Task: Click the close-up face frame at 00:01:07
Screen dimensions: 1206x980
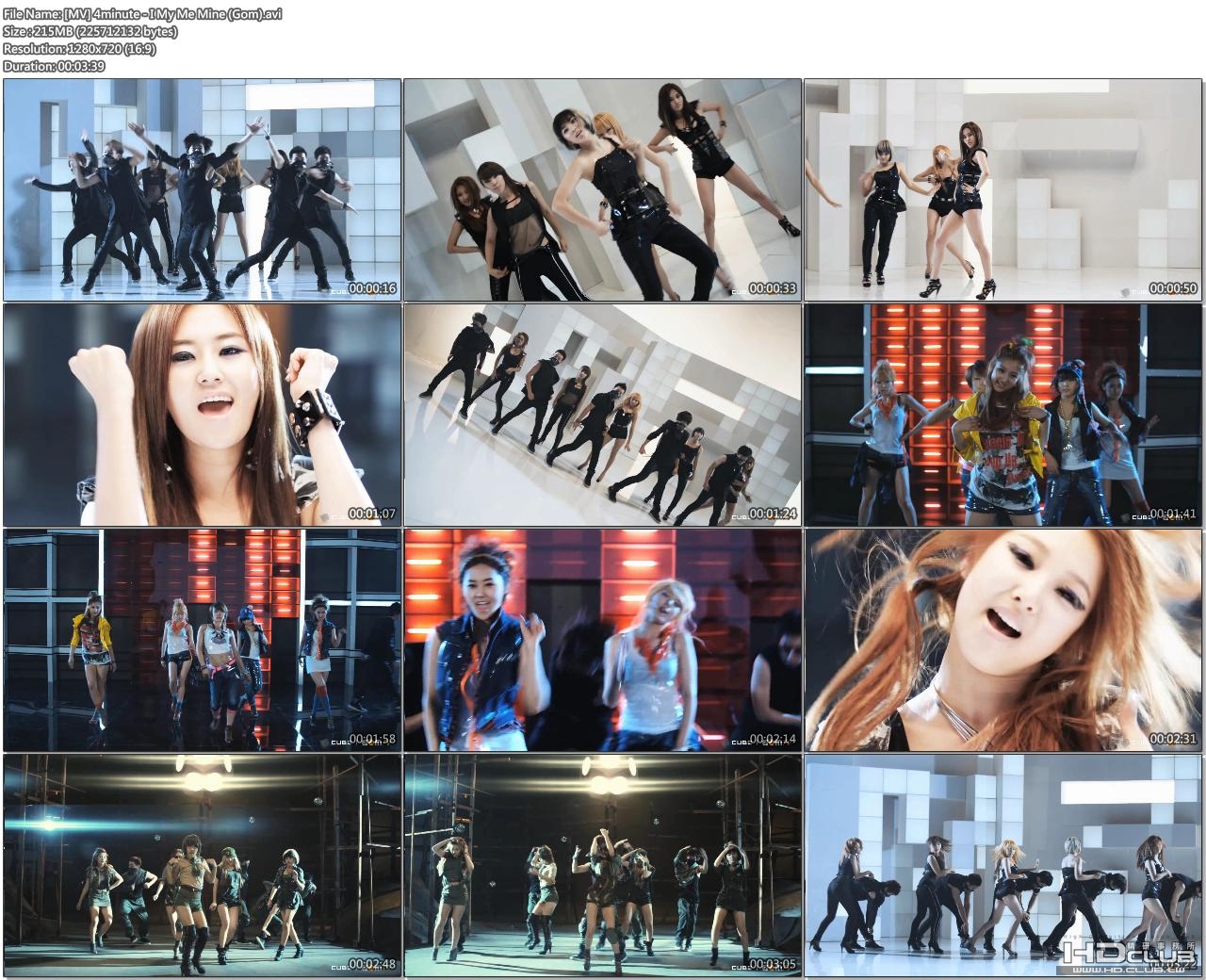Action: [203, 415]
